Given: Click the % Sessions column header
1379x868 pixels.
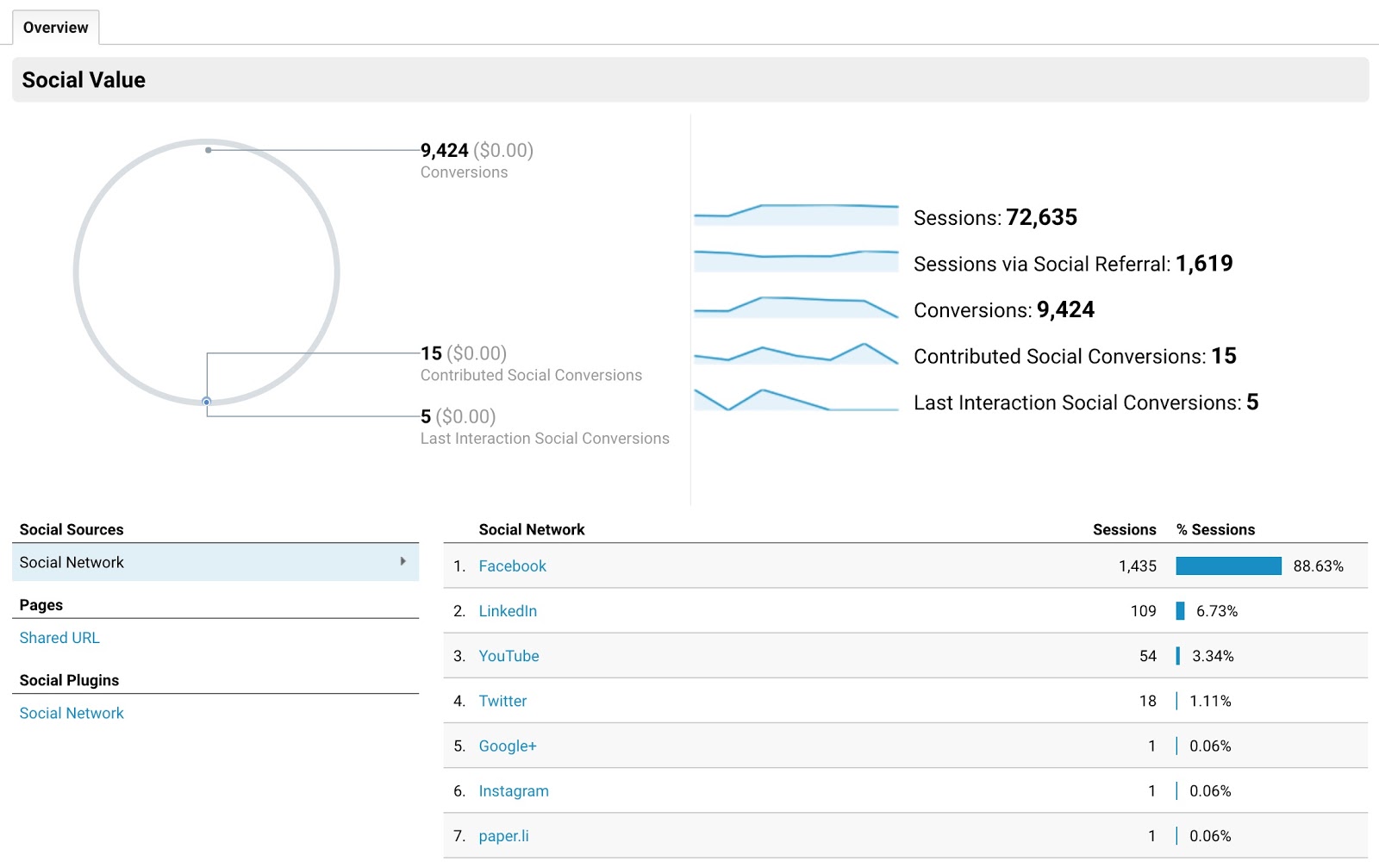Looking at the screenshot, I should tap(1216, 529).
